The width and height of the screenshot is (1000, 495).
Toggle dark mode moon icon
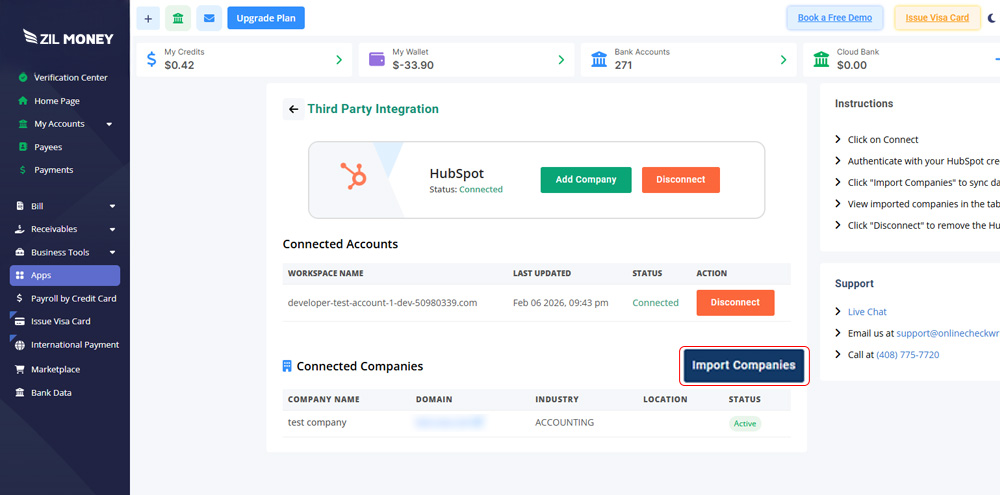coord(992,18)
